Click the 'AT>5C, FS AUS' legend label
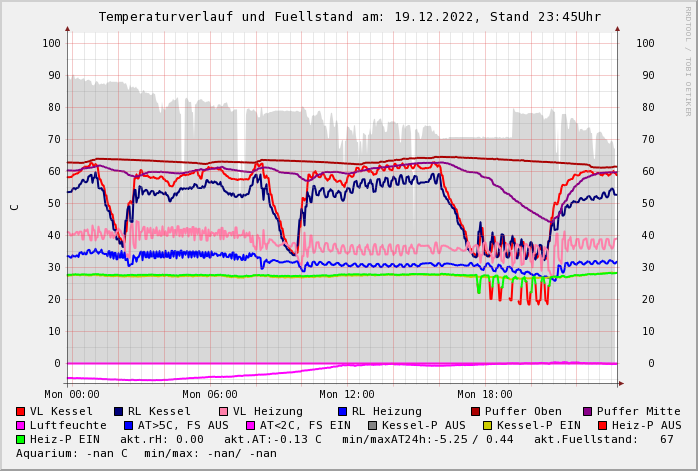The width and height of the screenshot is (698, 471). pos(182,426)
